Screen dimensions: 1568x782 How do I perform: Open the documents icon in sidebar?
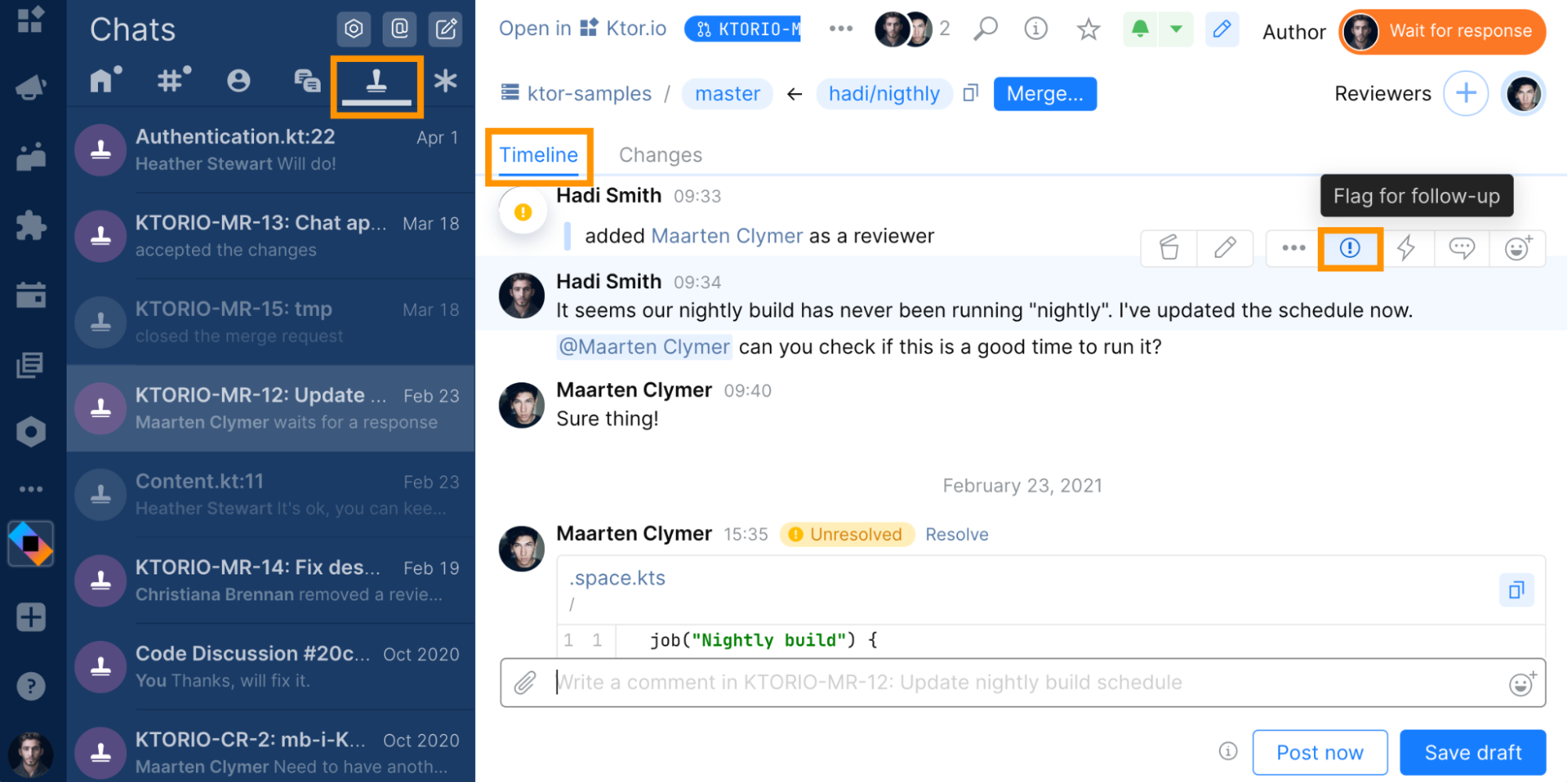(31, 364)
